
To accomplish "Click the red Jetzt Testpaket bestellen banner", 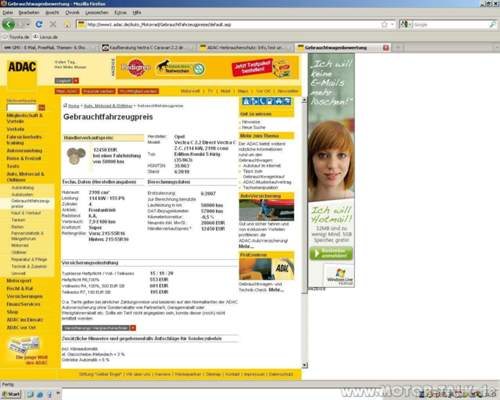I will [252, 68].
